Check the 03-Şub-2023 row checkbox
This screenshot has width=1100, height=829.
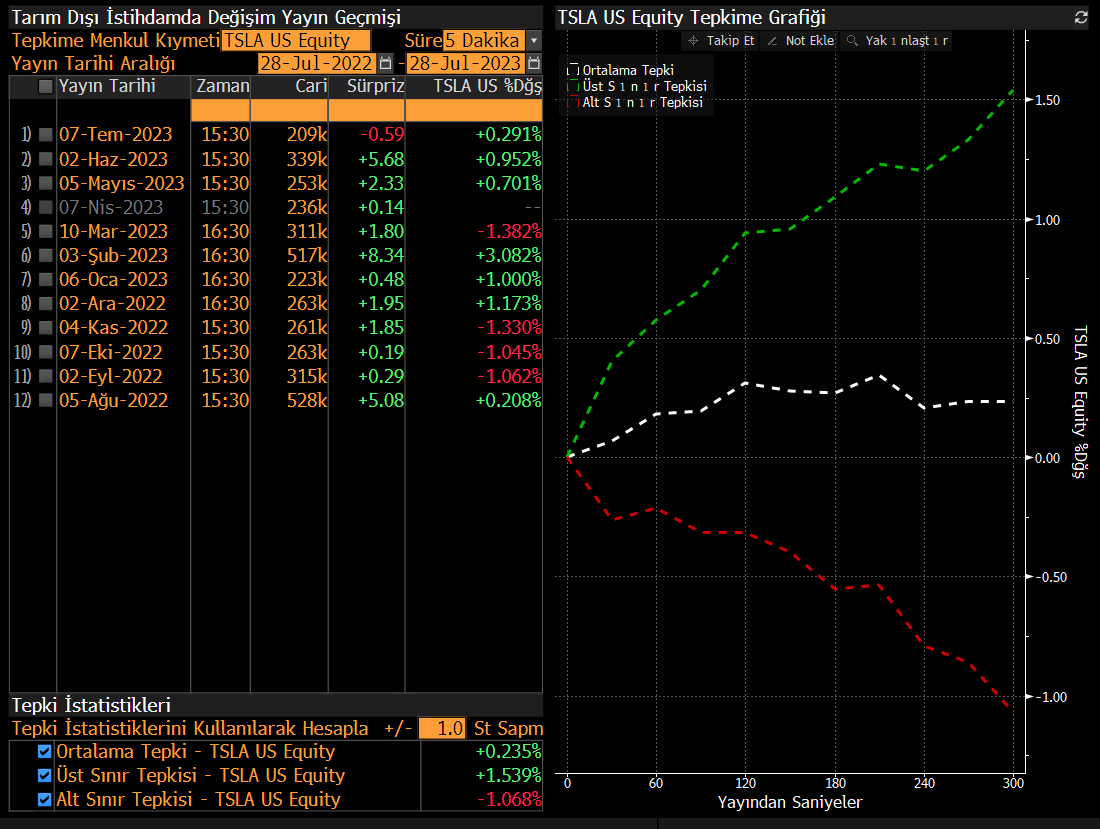pyautogui.click(x=46, y=255)
